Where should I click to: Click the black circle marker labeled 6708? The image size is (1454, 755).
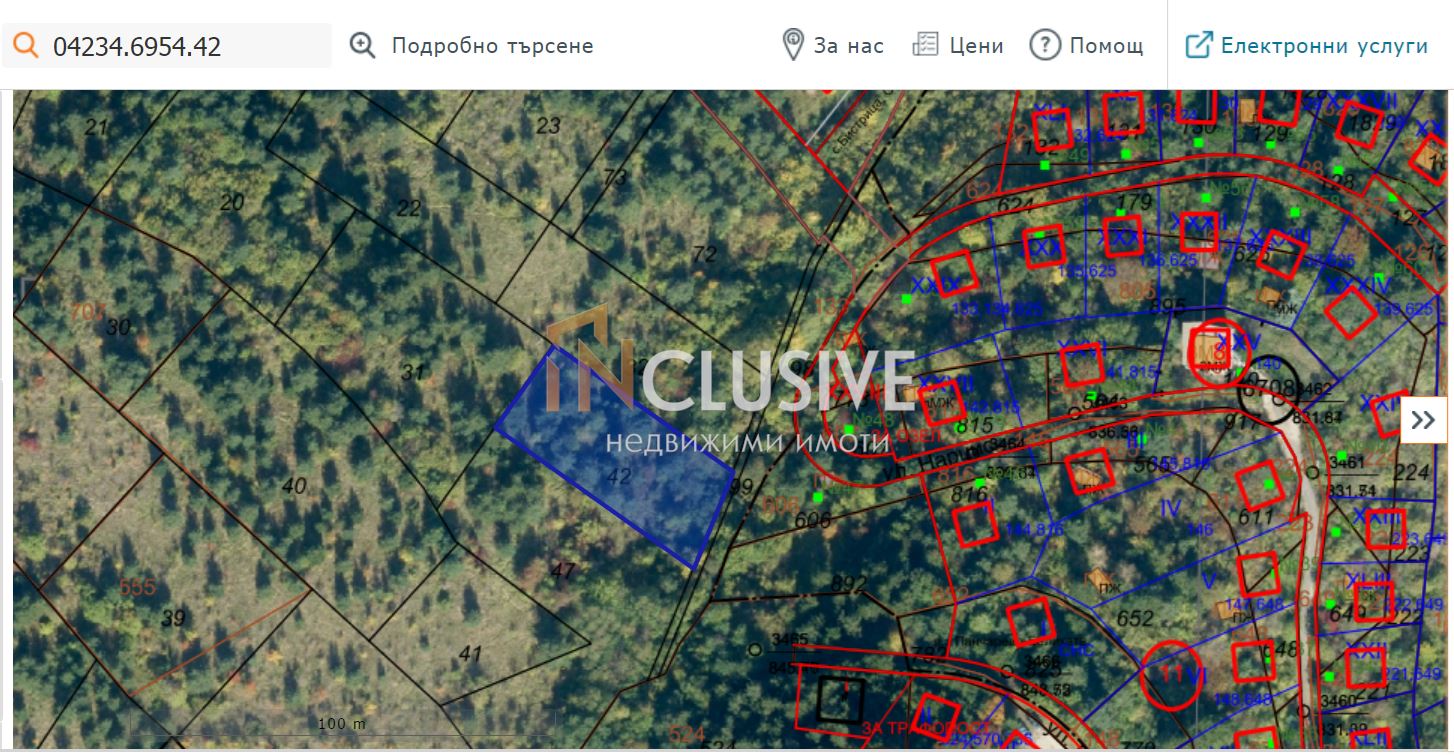click(1269, 388)
